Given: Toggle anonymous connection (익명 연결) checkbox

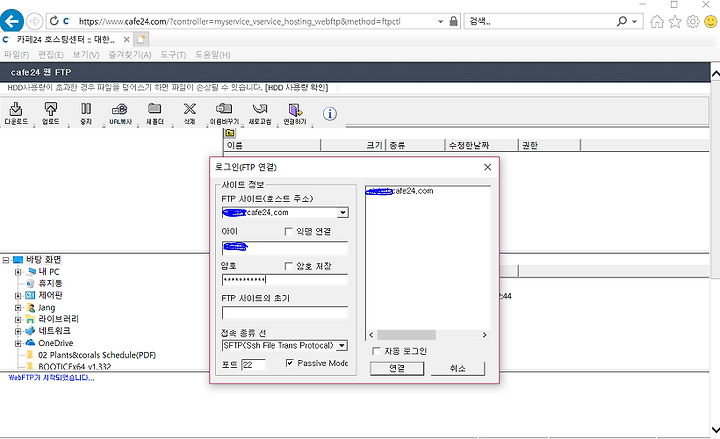Looking at the screenshot, I should pyautogui.click(x=288, y=231).
